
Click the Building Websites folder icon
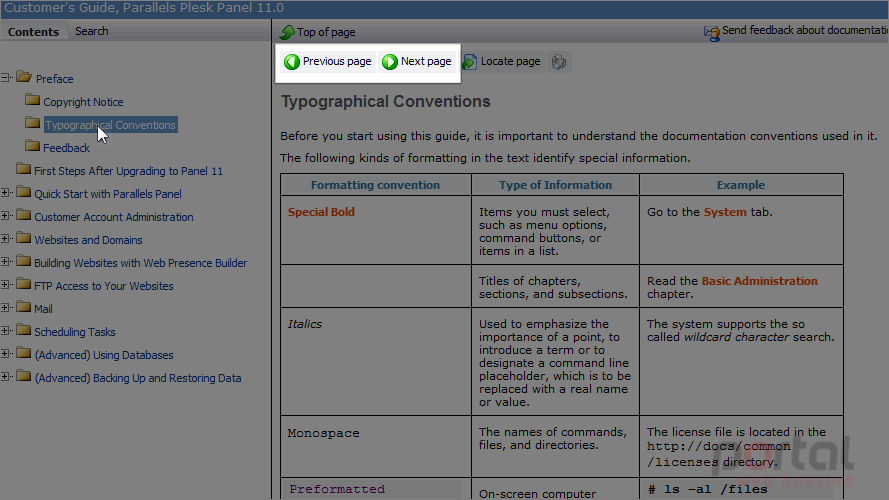24,261
